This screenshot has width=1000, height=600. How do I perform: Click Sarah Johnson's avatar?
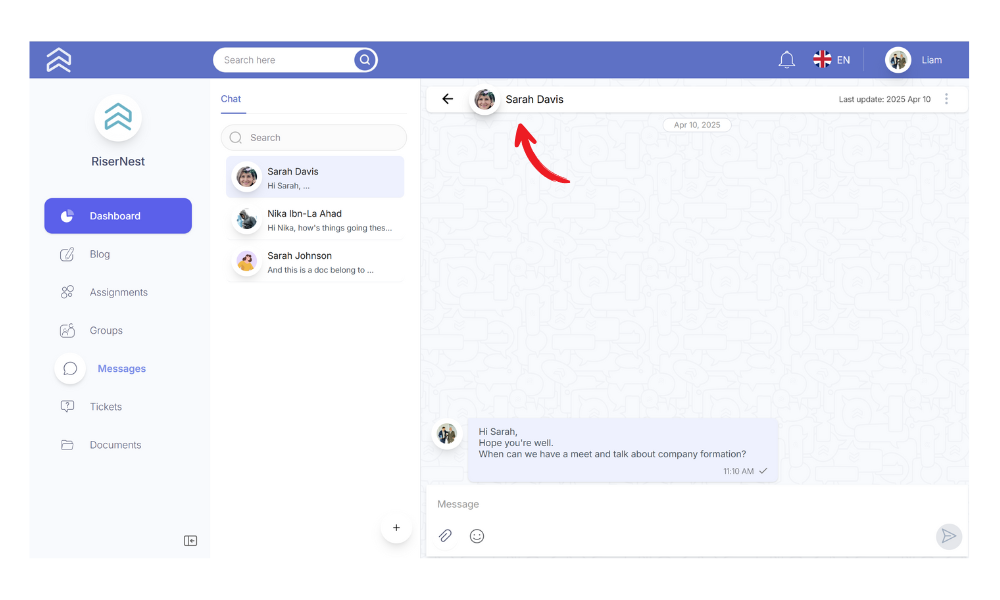click(246, 261)
